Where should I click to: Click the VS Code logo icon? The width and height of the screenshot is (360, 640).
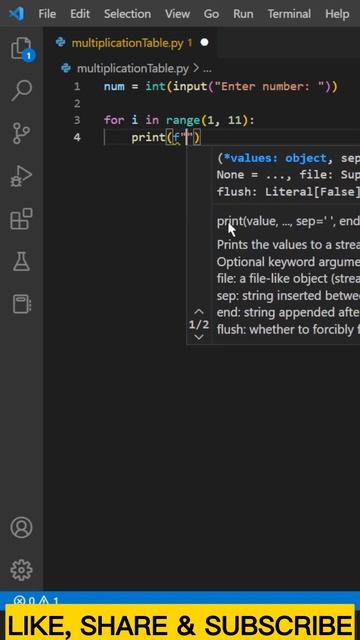click(16, 14)
